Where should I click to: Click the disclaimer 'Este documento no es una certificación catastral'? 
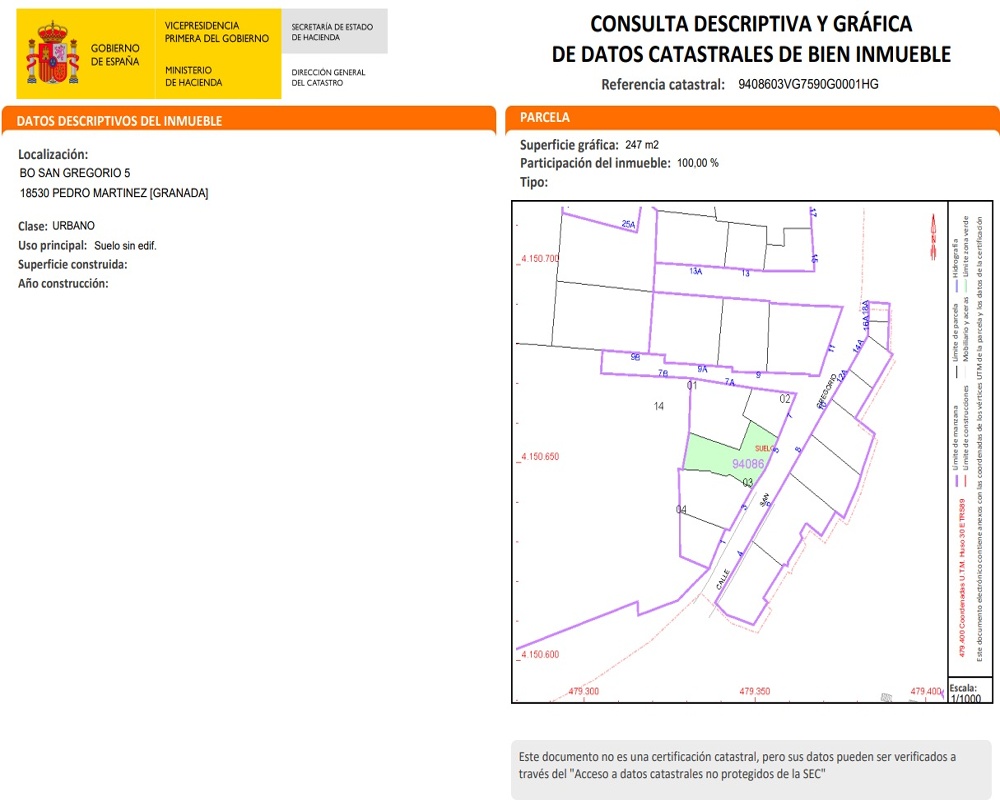pyautogui.click(x=639, y=757)
